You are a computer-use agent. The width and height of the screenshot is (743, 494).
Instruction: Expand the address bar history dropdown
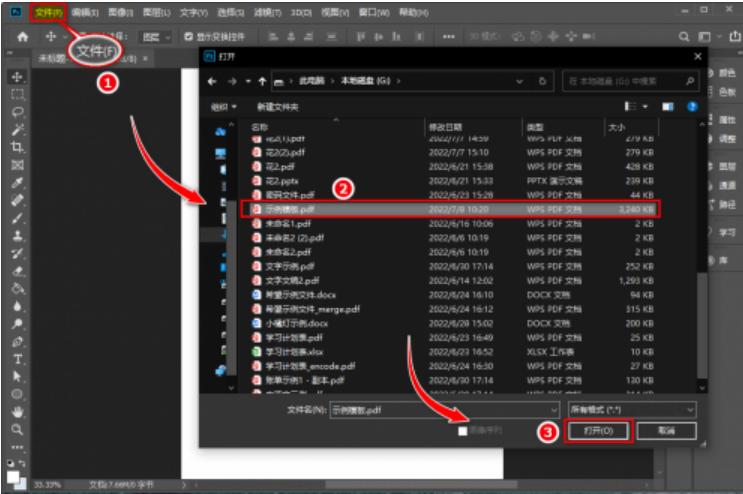(x=519, y=81)
